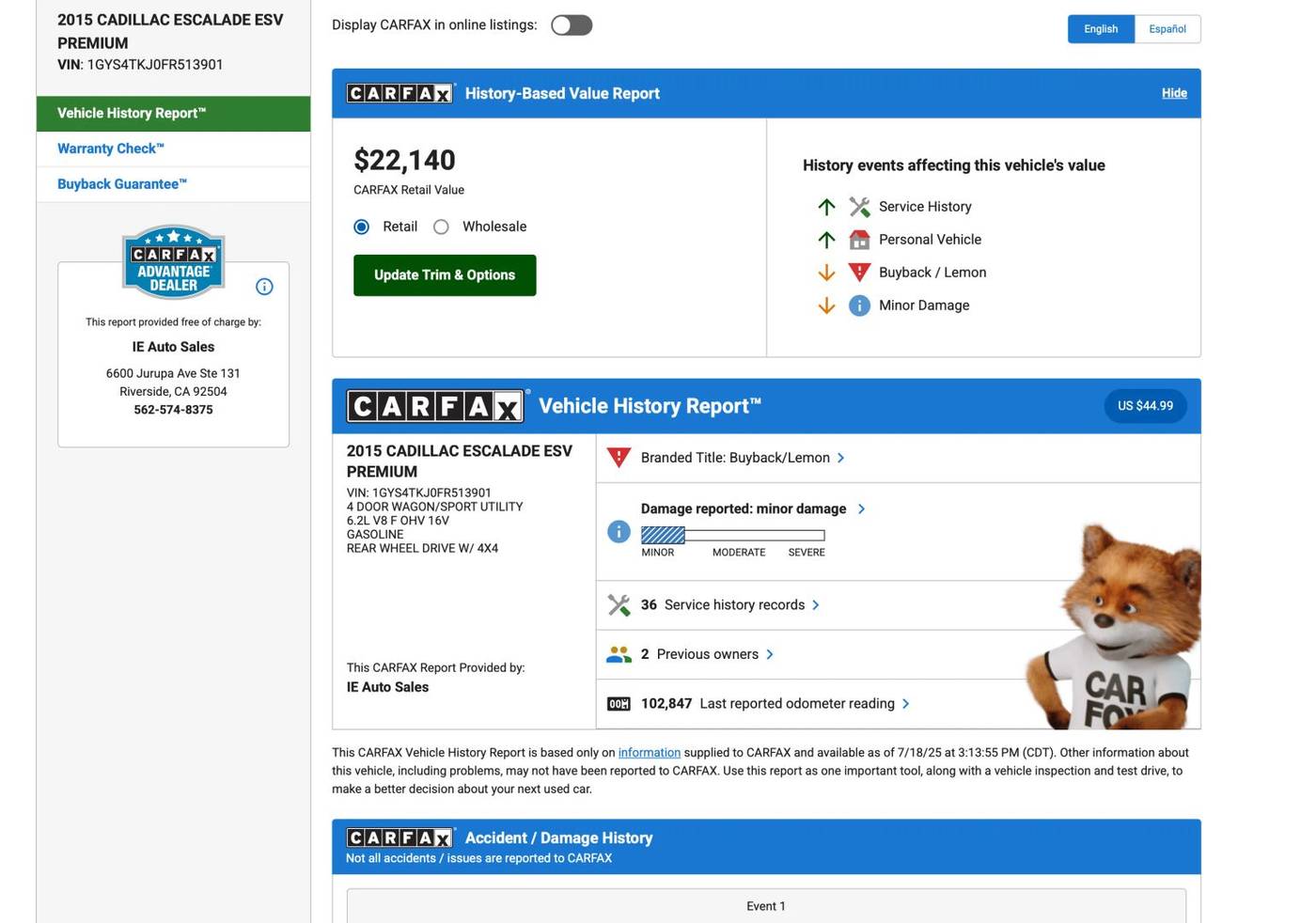Image resolution: width=1316 pixels, height=923 pixels.
Task: Click the CARFAX logo in Accident / Damage History header
Action: 400,837
